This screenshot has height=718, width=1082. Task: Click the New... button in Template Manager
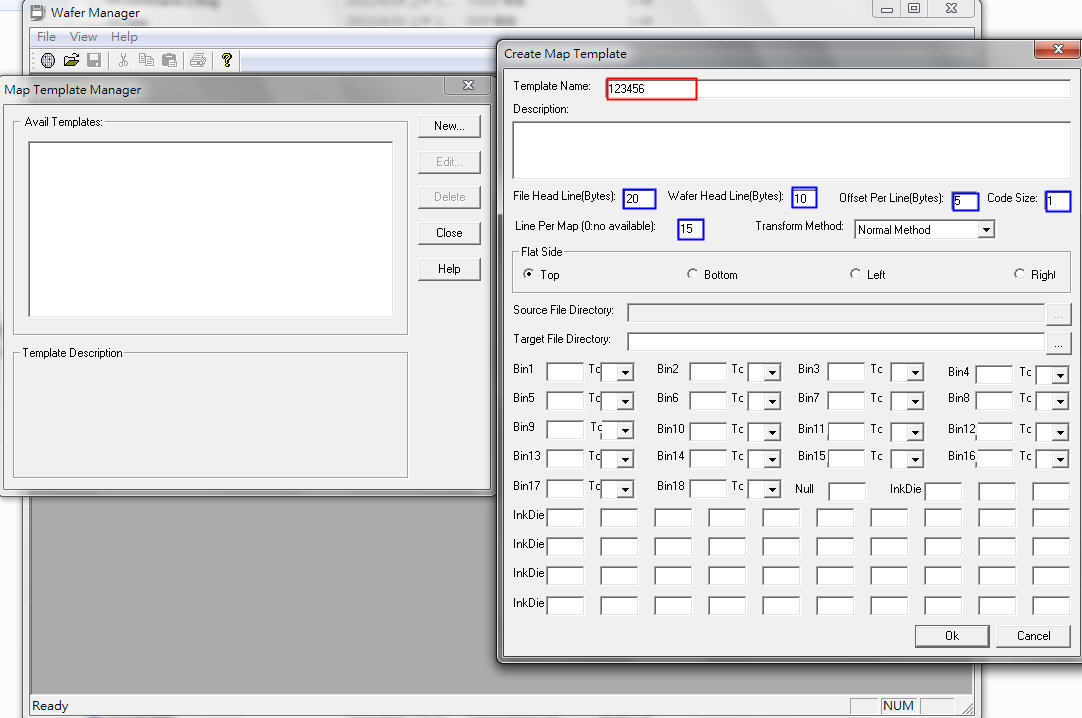coord(449,126)
